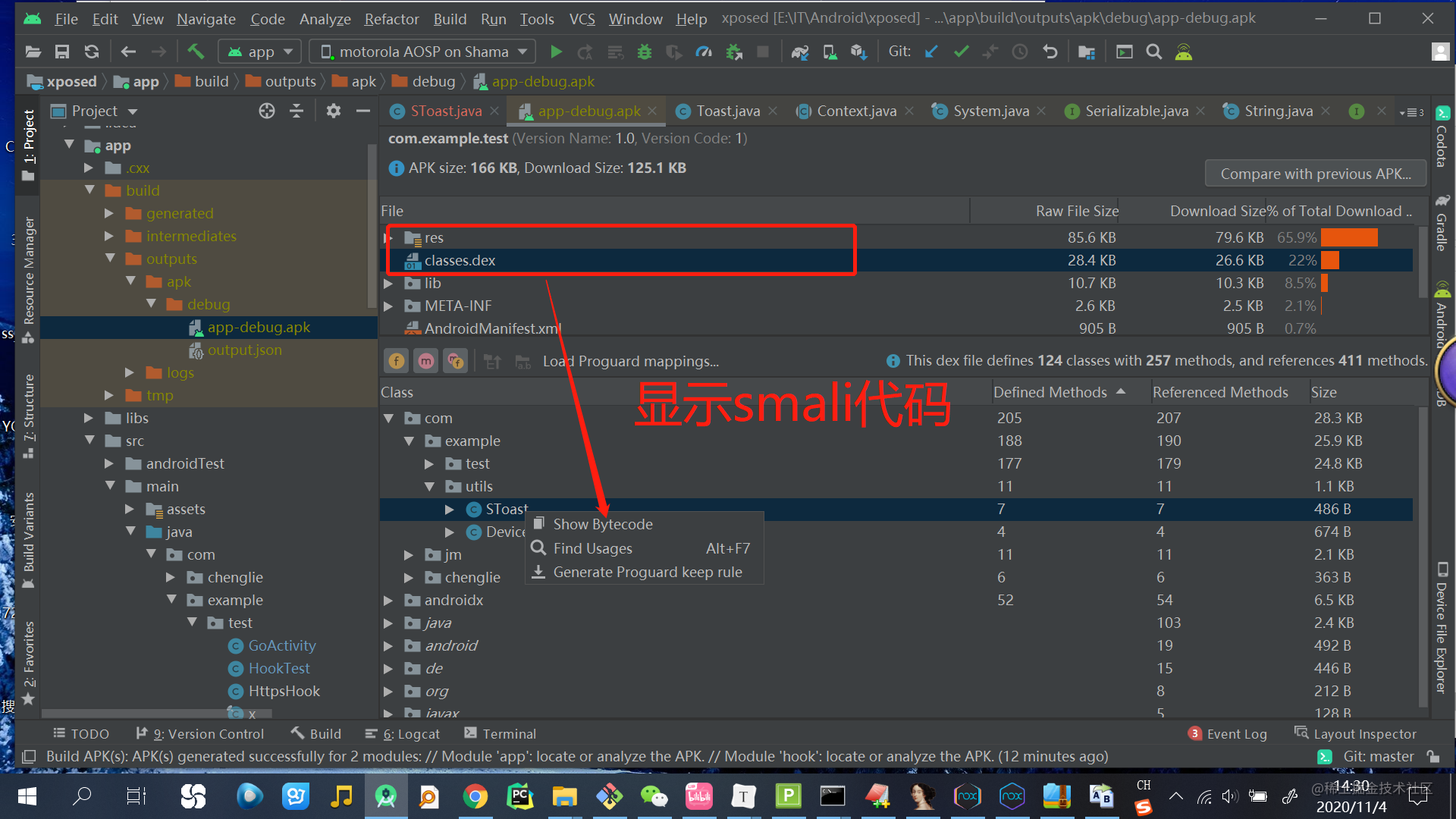
Task: Click Load Proguard mappings link
Action: (630, 361)
